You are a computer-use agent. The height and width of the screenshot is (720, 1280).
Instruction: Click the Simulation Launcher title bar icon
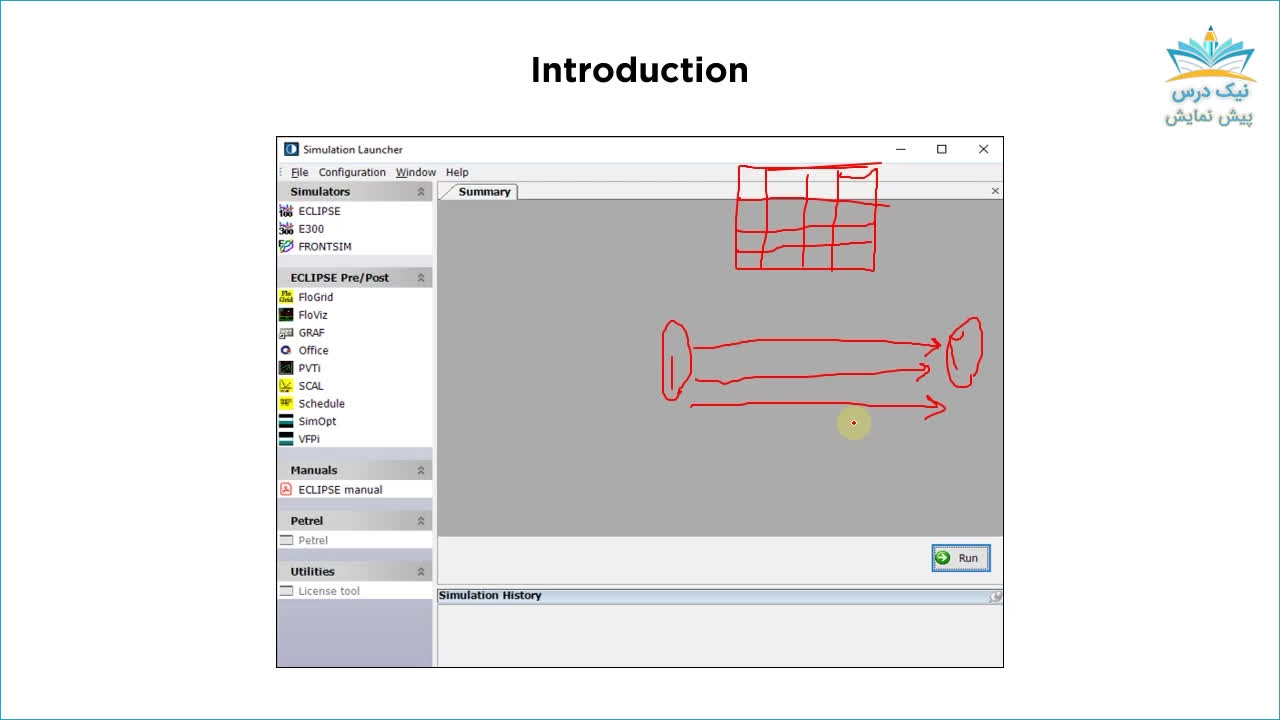pos(291,149)
